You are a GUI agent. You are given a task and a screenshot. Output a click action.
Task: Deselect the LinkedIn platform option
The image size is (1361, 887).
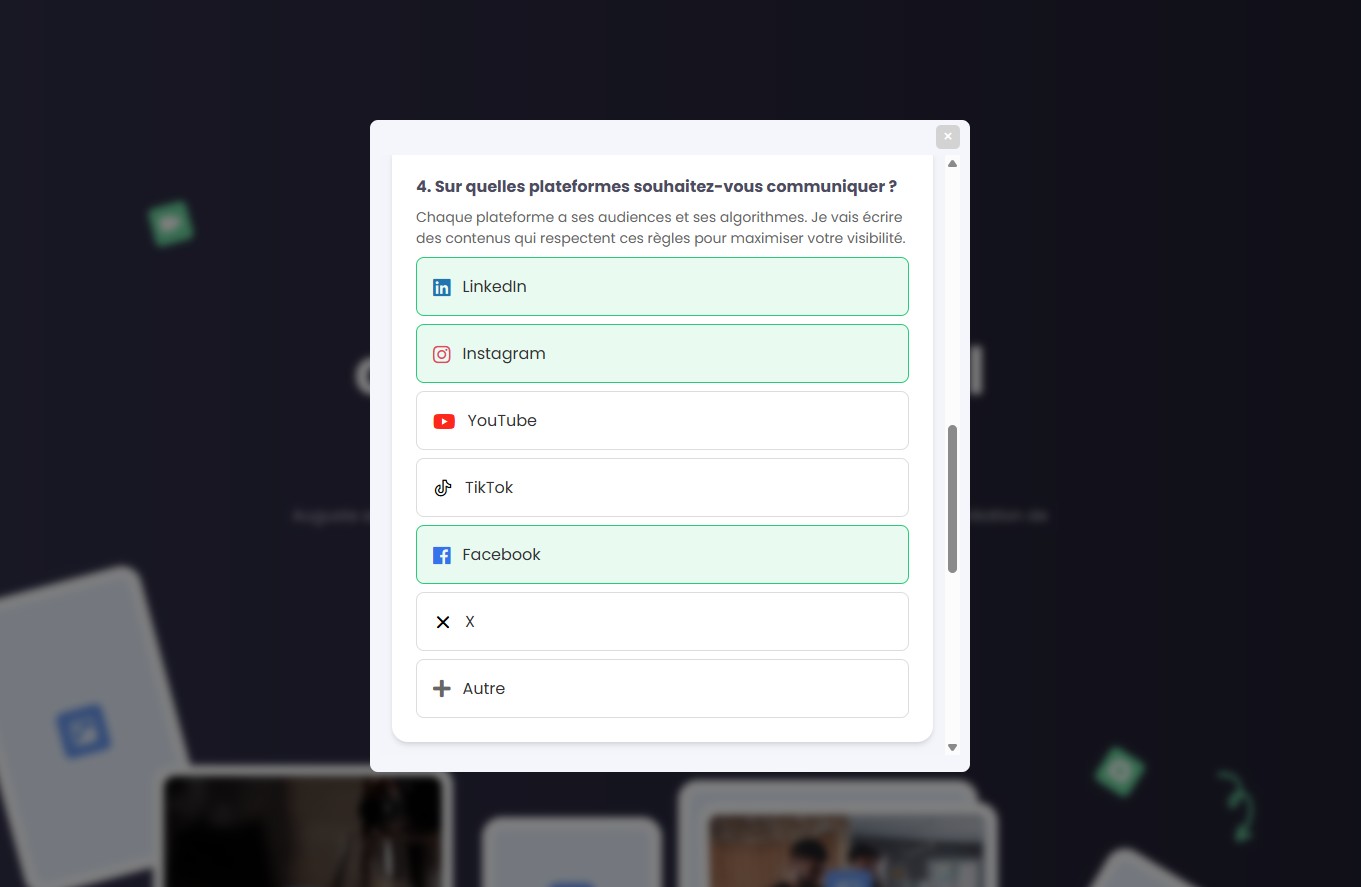pyautogui.click(x=662, y=287)
